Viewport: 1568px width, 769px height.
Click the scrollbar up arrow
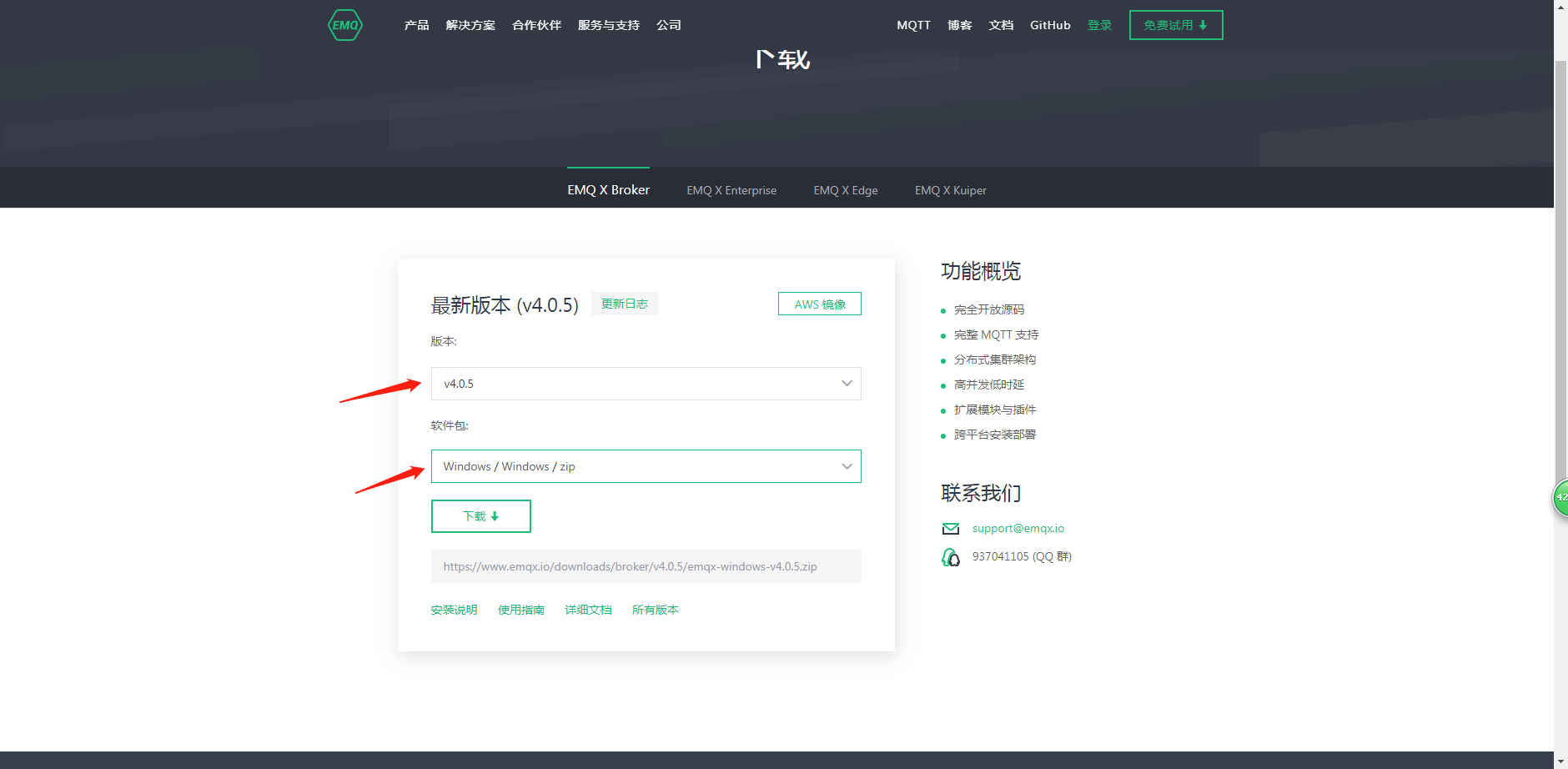pos(1560,7)
